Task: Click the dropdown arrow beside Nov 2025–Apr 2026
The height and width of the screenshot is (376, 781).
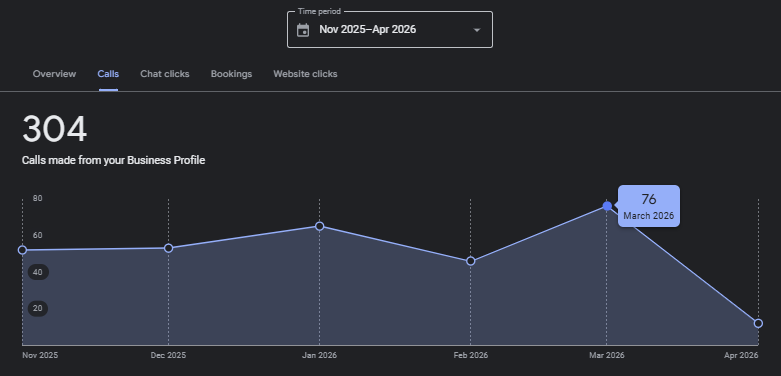Action: (x=477, y=30)
